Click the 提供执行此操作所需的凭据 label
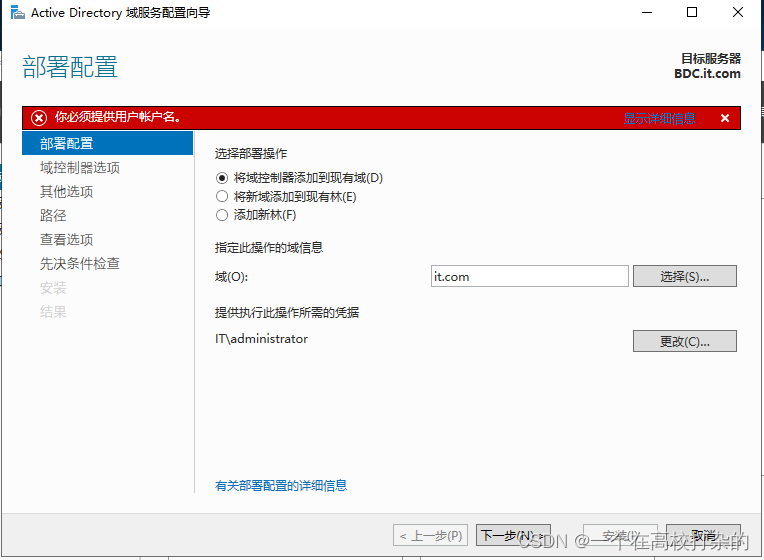This screenshot has width=764, height=560. (x=287, y=312)
